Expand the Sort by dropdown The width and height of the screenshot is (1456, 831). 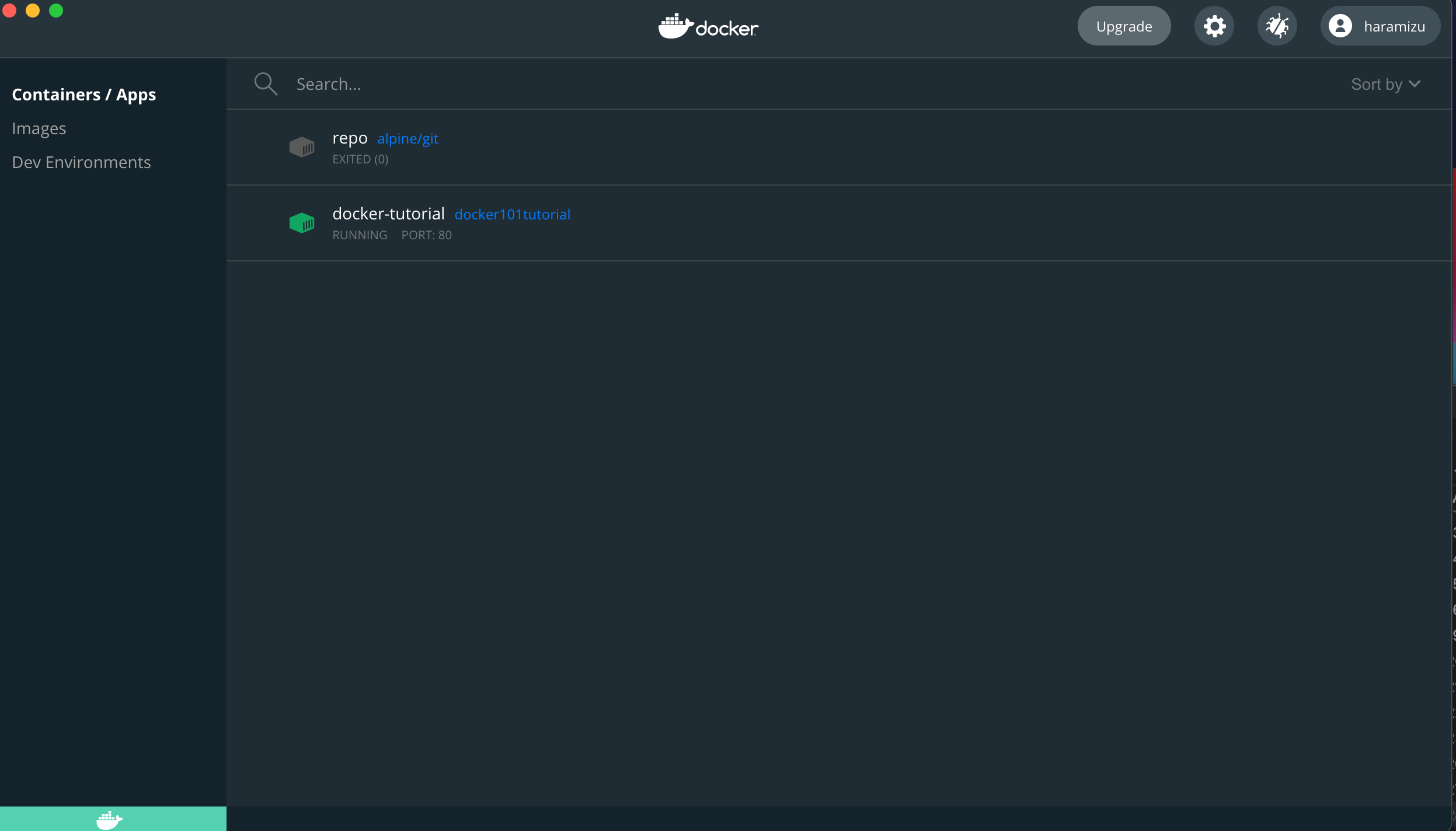coord(1385,84)
